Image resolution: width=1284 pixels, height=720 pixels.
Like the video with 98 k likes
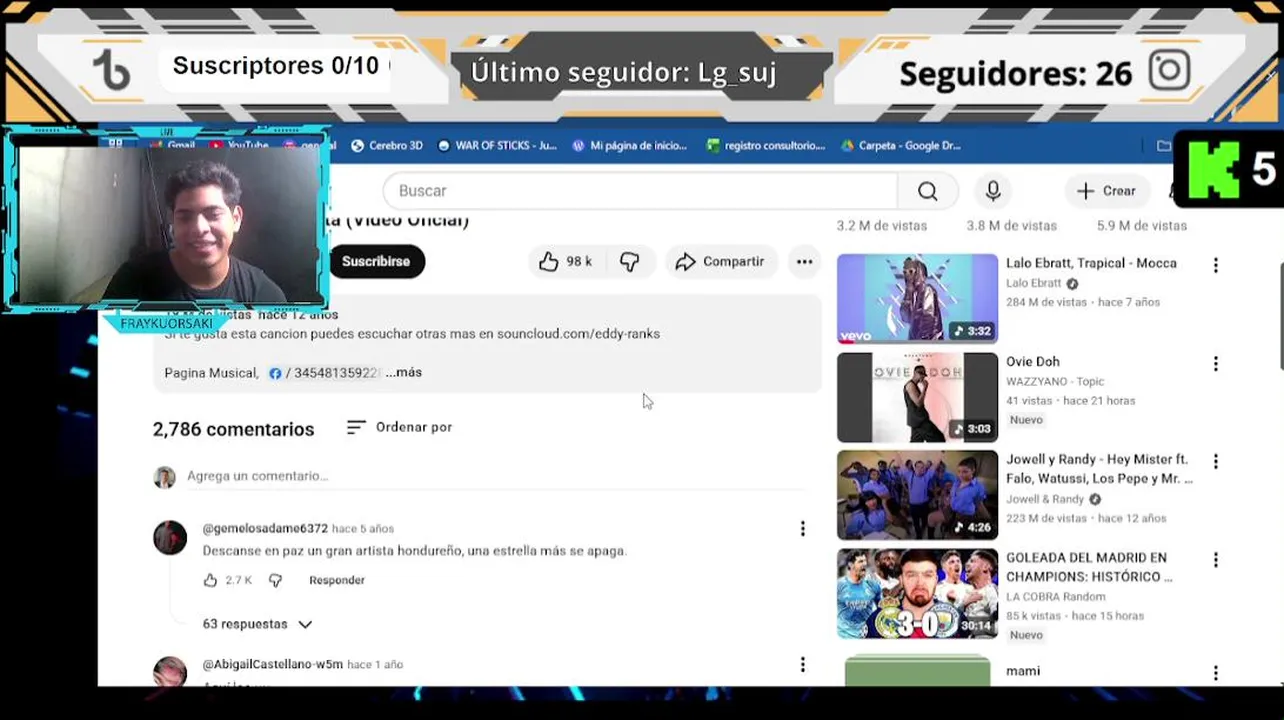565,262
